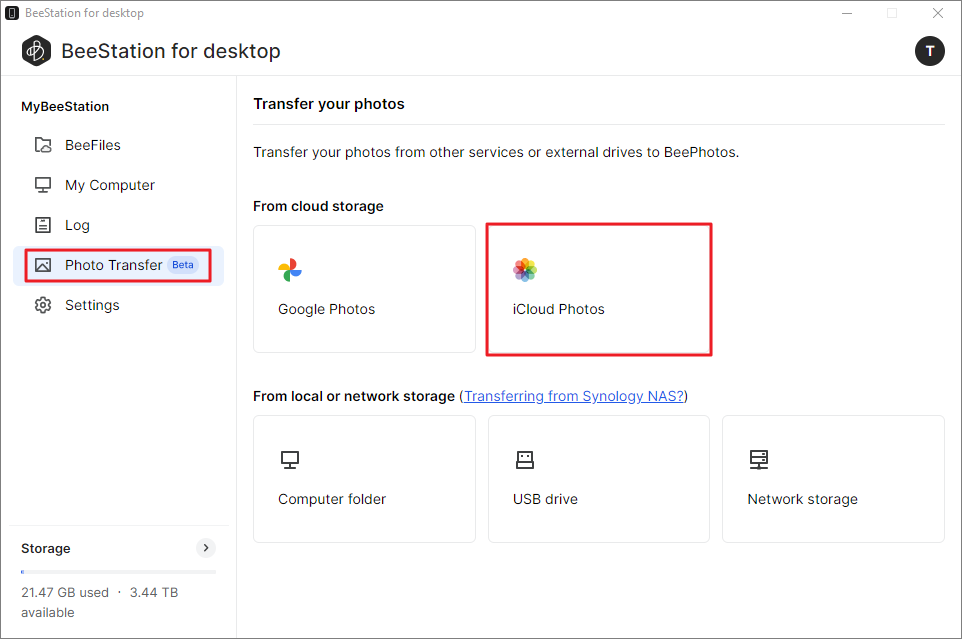
Task: Click the Computer folder monitor icon
Action: [x=290, y=460]
